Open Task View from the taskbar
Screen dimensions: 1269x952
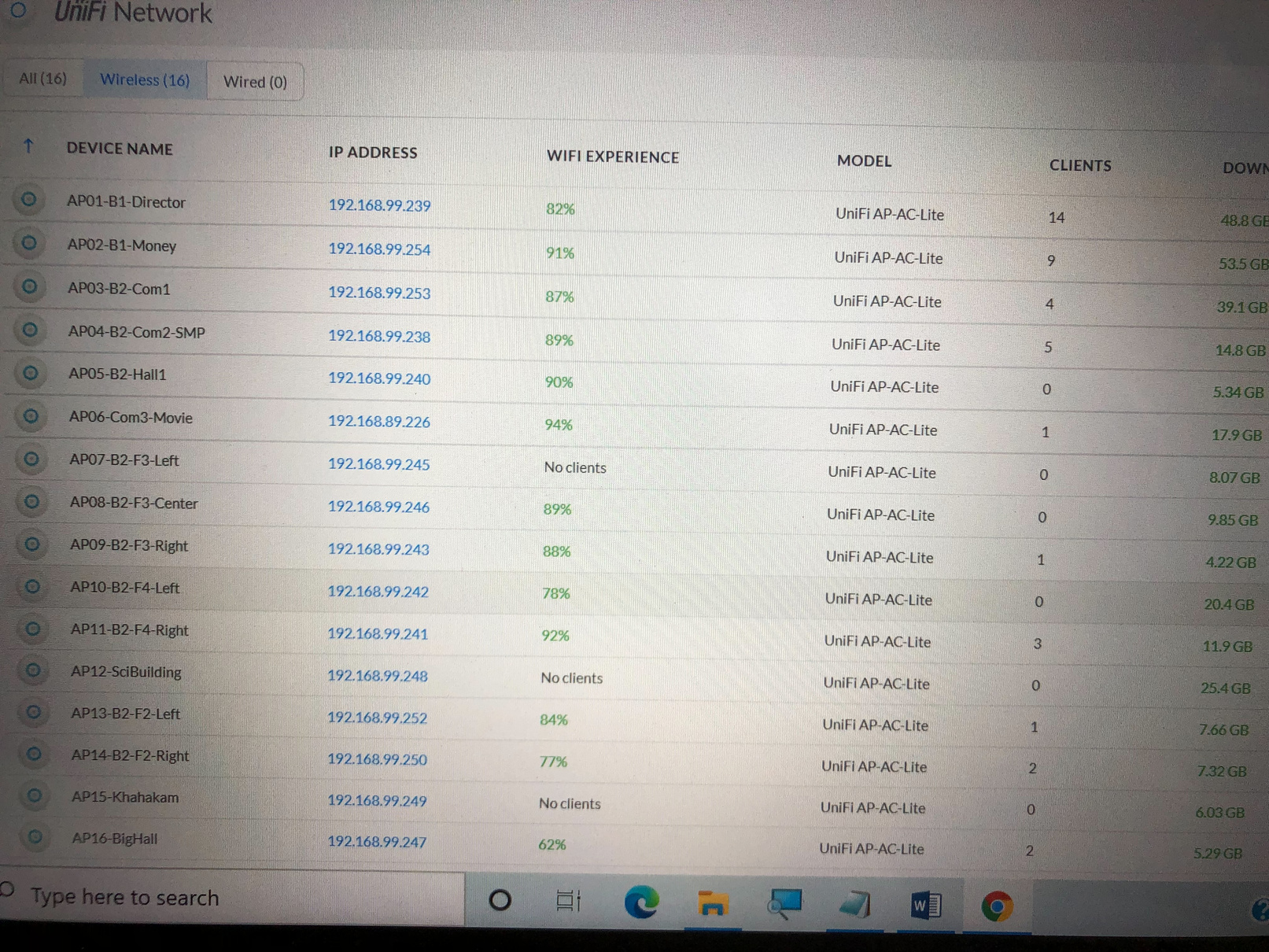click(568, 901)
